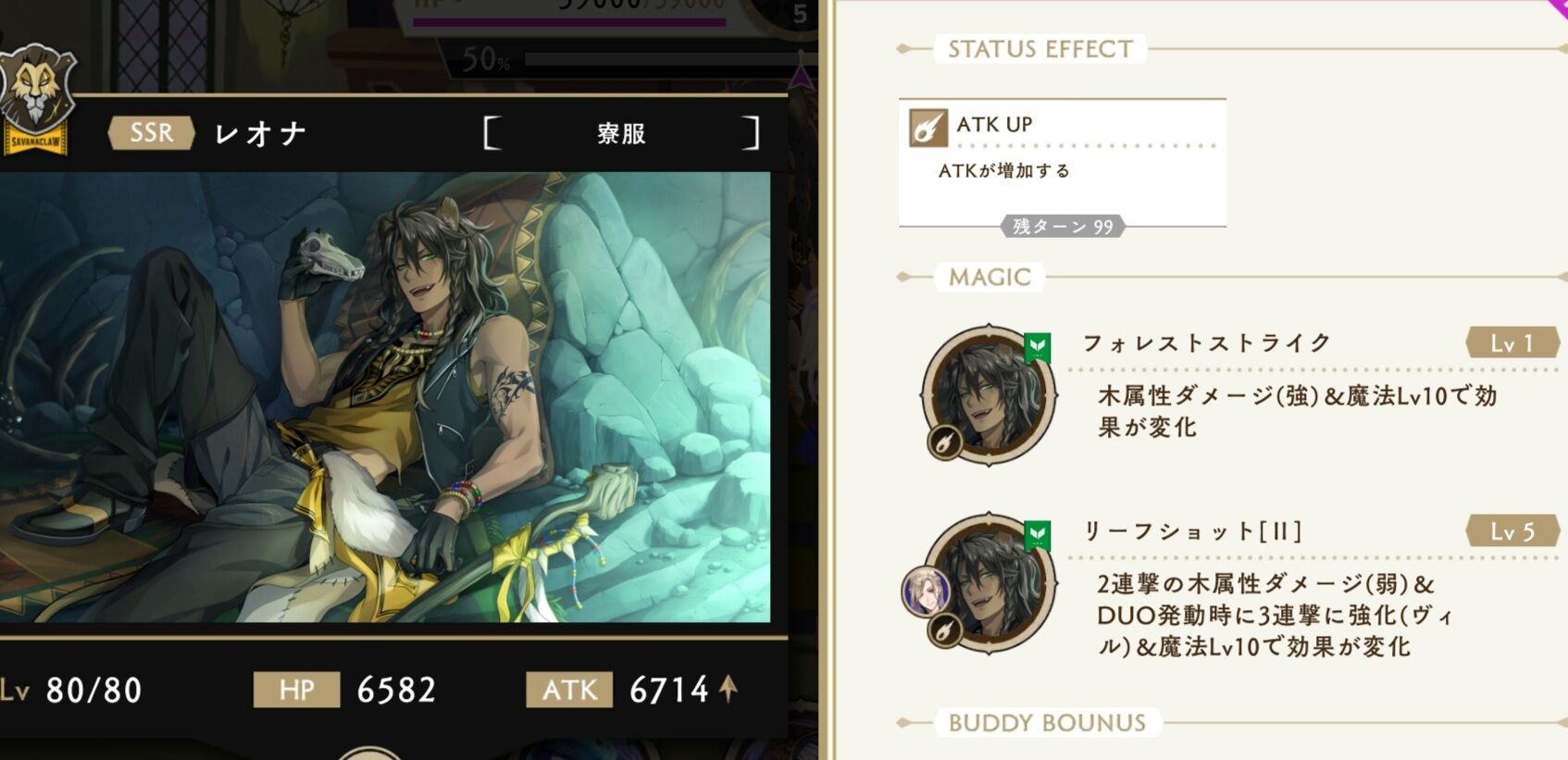The height and width of the screenshot is (760, 1568).
Task: Click green wood element badge on リーフショット
Action: click(x=1038, y=536)
